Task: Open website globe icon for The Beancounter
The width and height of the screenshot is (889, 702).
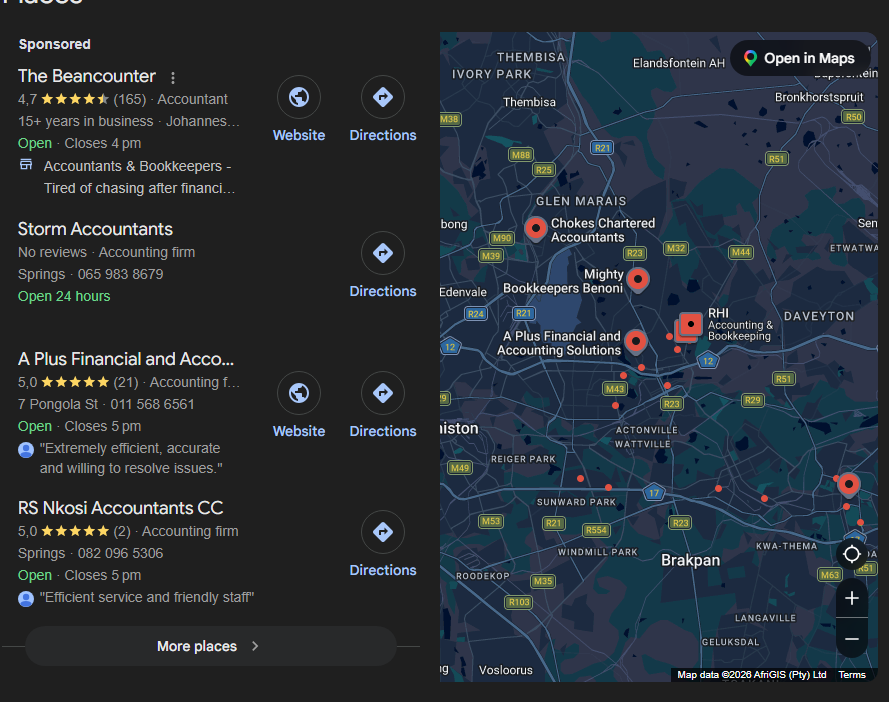Action: pos(299,97)
